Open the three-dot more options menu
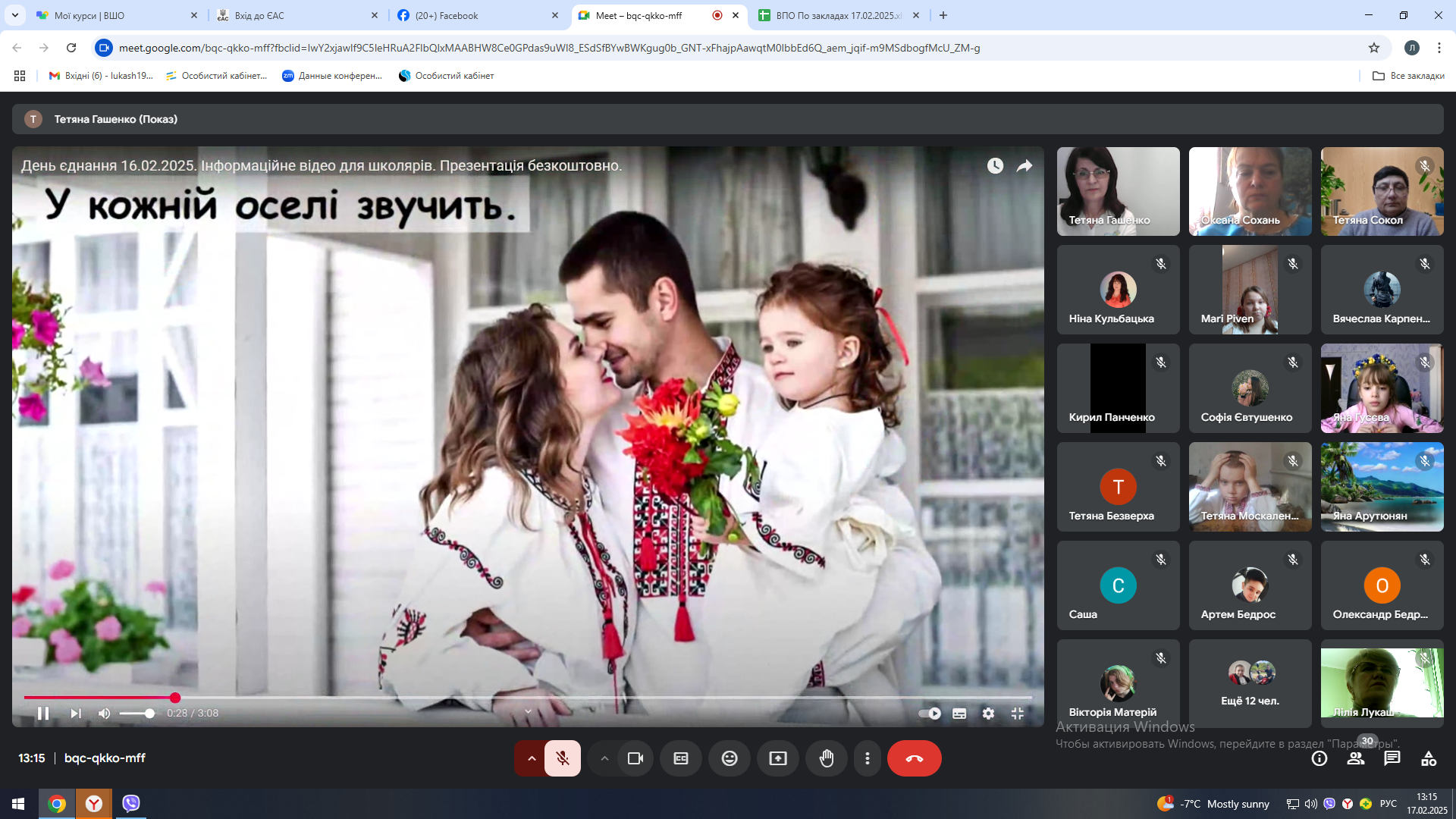Screen dimensions: 1456x819 [x=868, y=758]
